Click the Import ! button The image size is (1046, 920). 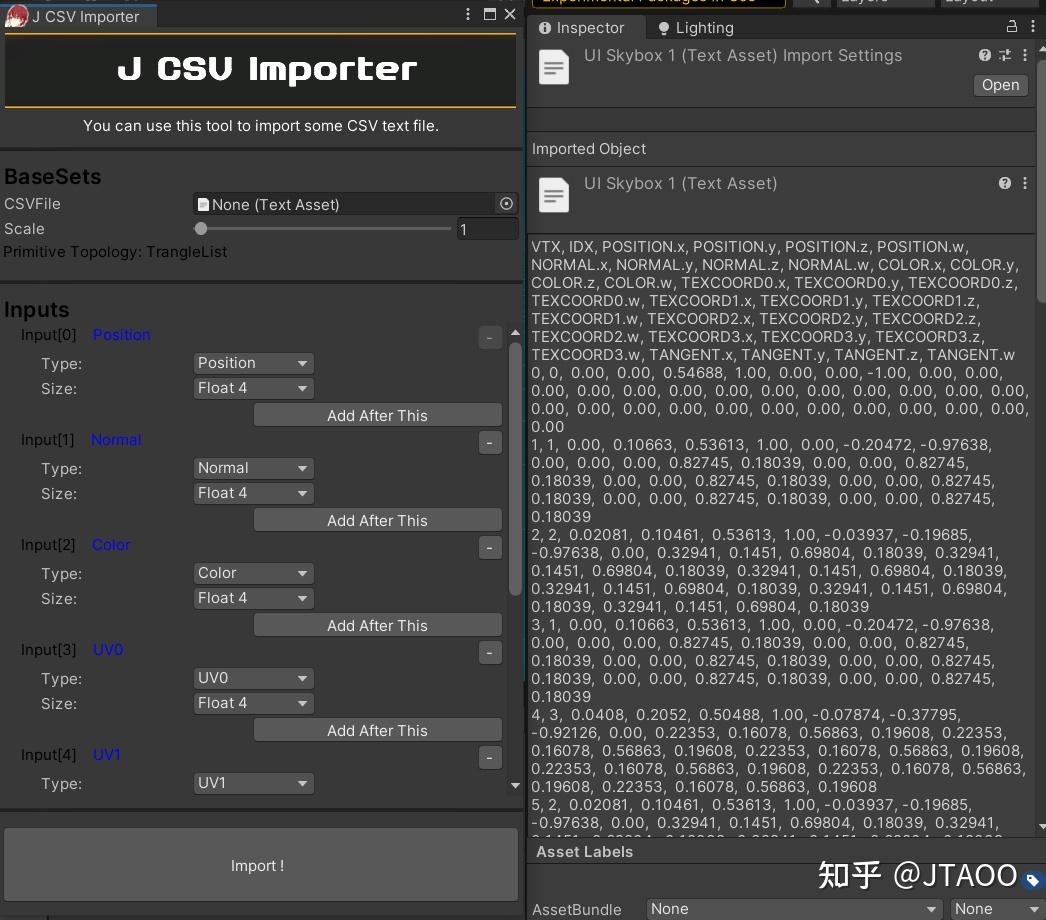pyautogui.click(x=261, y=865)
